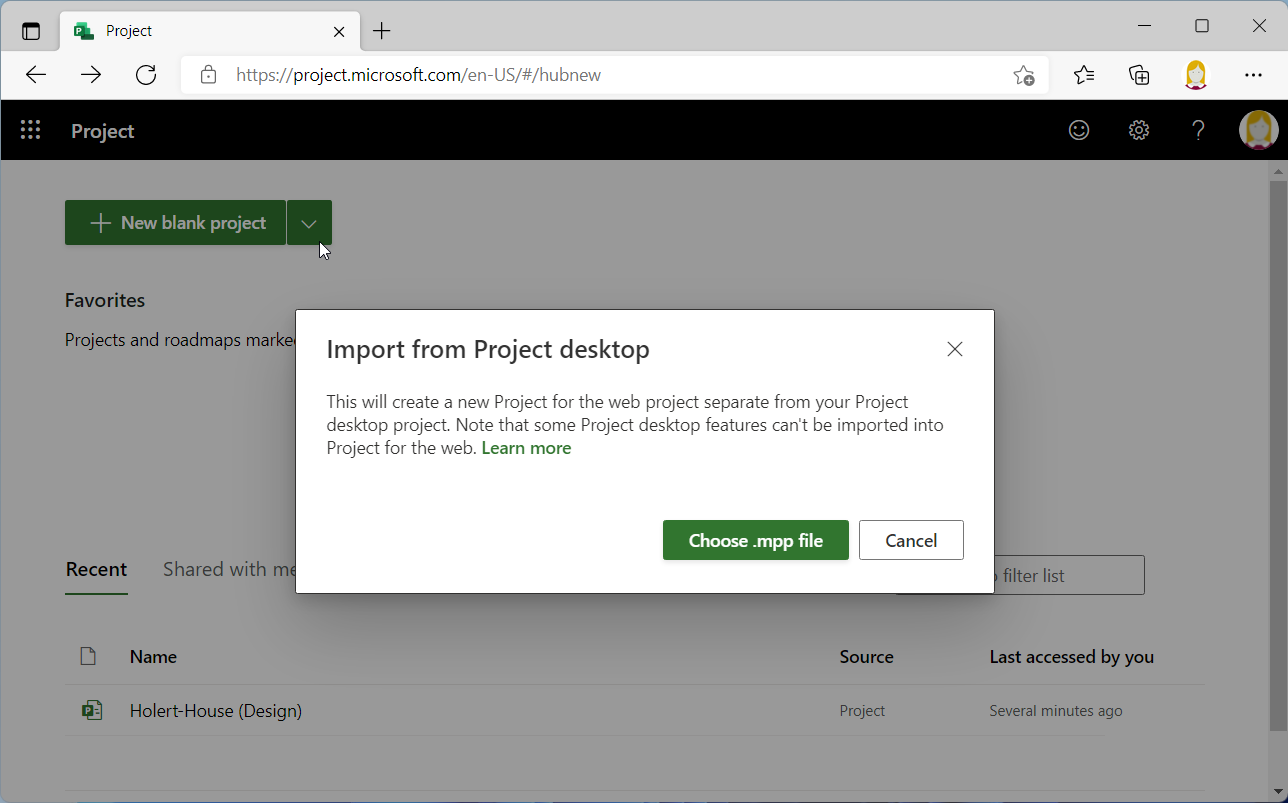Click the Project app title

coord(102,131)
